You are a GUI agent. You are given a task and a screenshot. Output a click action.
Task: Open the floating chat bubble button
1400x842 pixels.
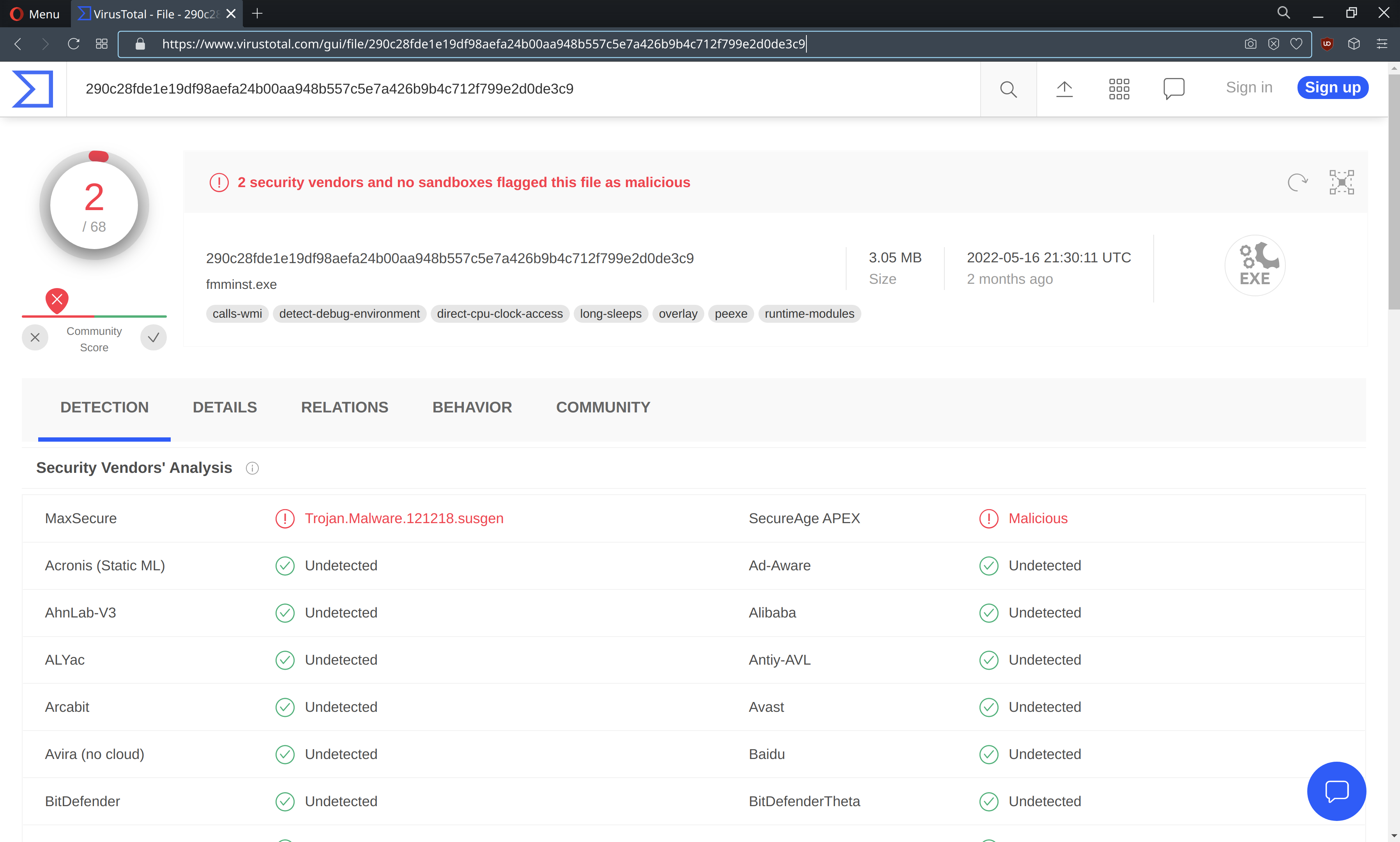(x=1336, y=791)
